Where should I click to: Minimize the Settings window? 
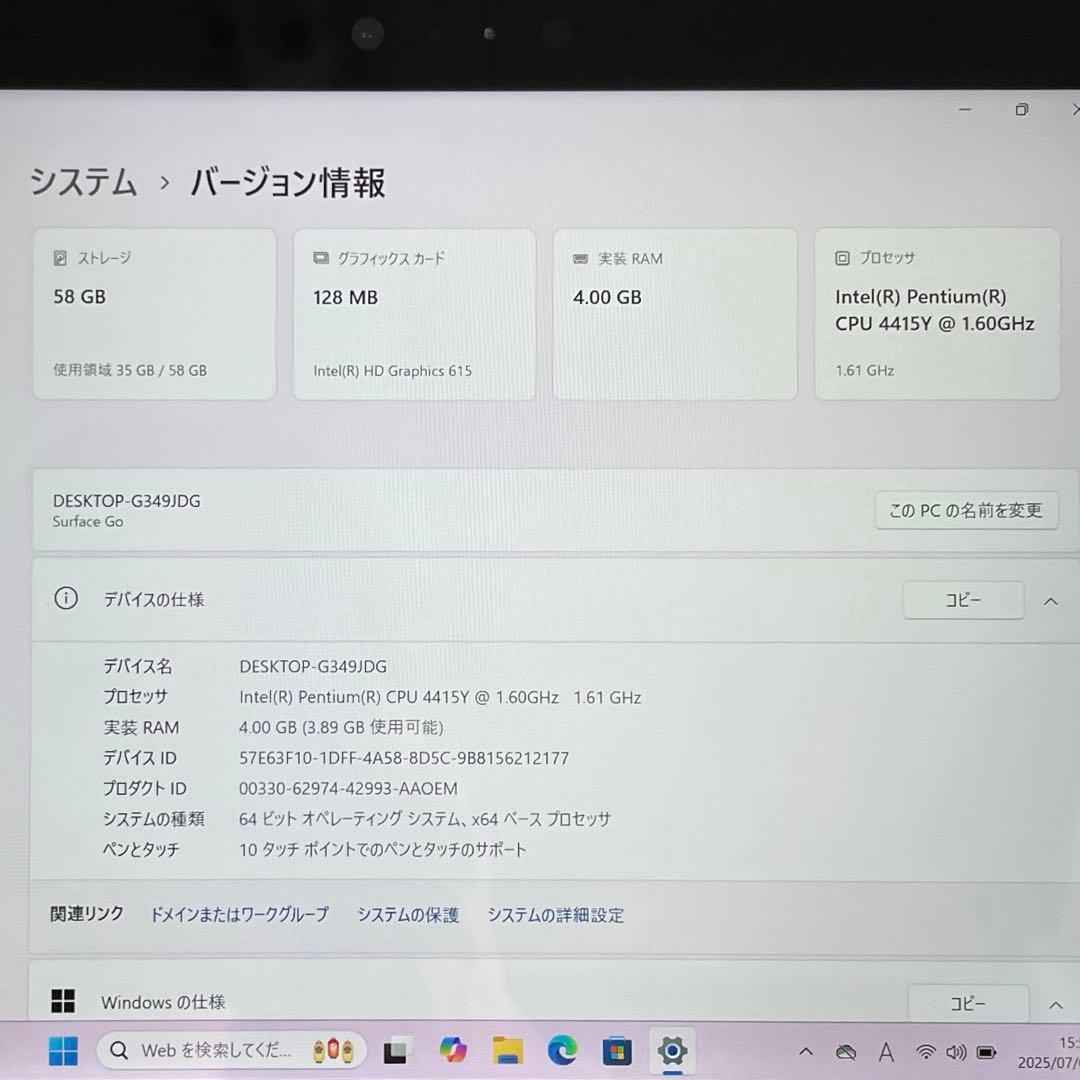[x=965, y=110]
